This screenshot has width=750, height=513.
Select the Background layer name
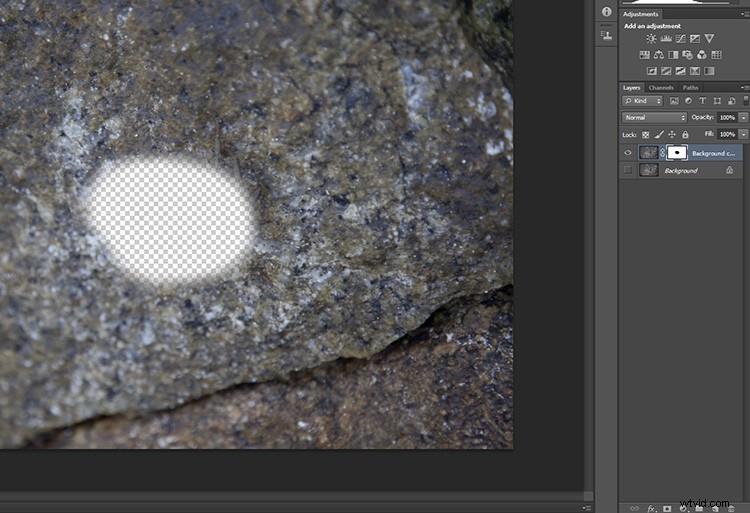681,171
